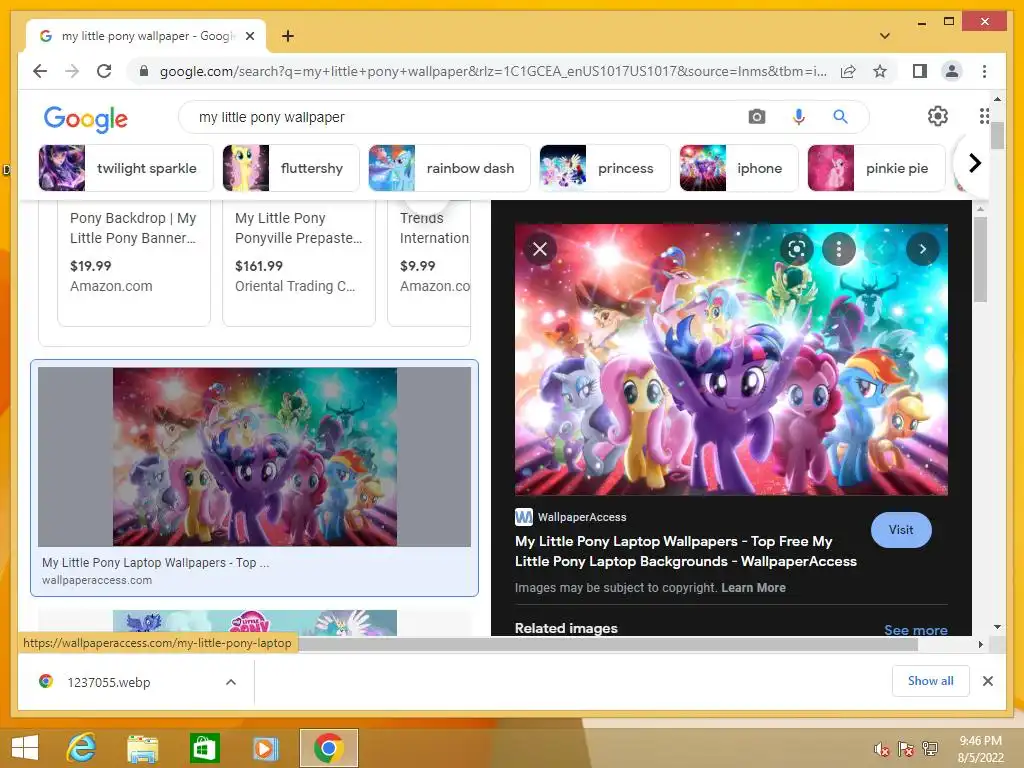Expand options for 1237055.webp download

coord(231,682)
